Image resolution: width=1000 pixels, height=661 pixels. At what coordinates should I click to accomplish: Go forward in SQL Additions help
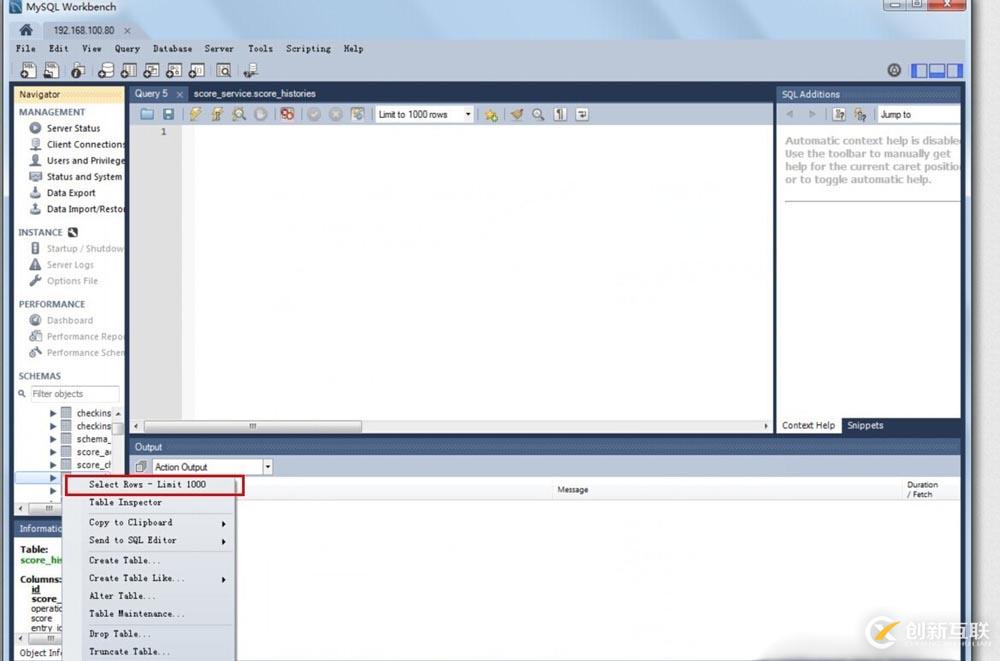click(x=812, y=114)
